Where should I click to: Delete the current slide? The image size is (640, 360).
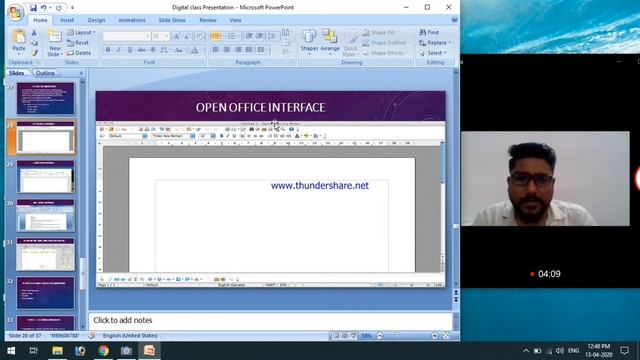(79, 53)
